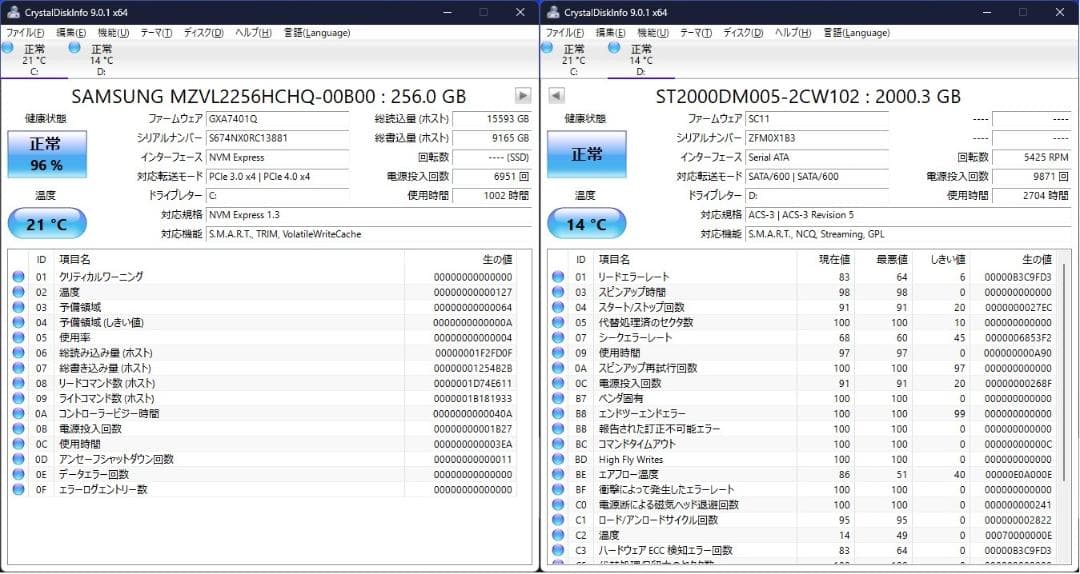Click status icon for コマンドタイムアウト row
Viewport: 1080px width, 574px height.
click(558, 444)
